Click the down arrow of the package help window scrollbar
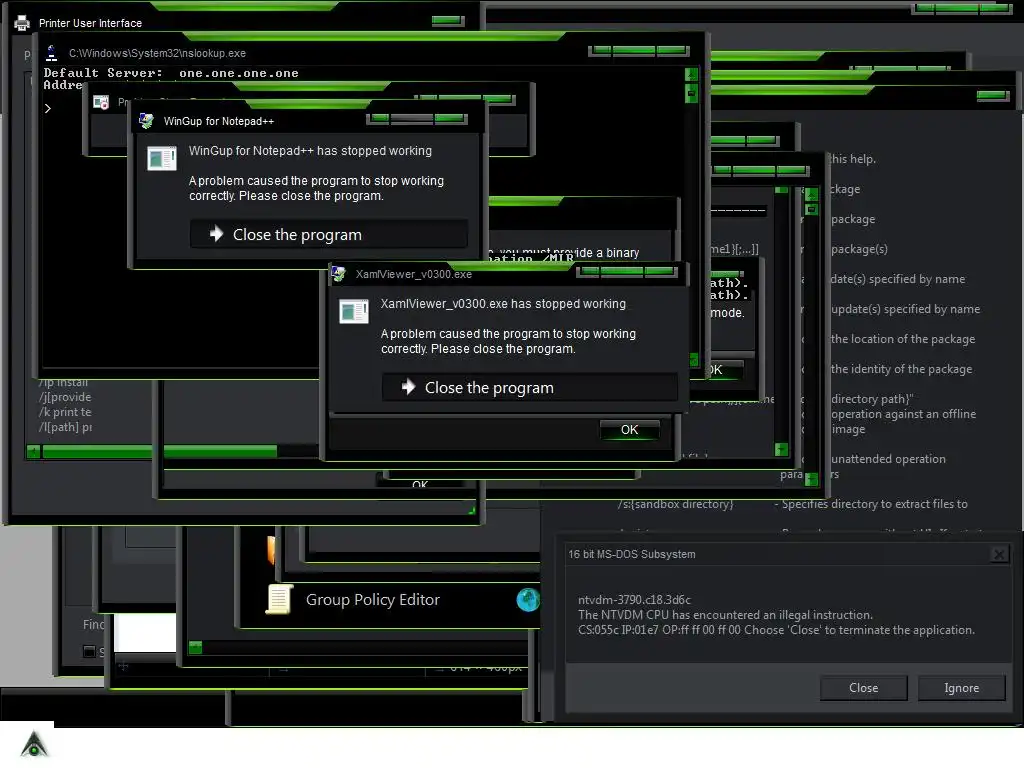Screen dimensions: 1024x768 point(811,479)
